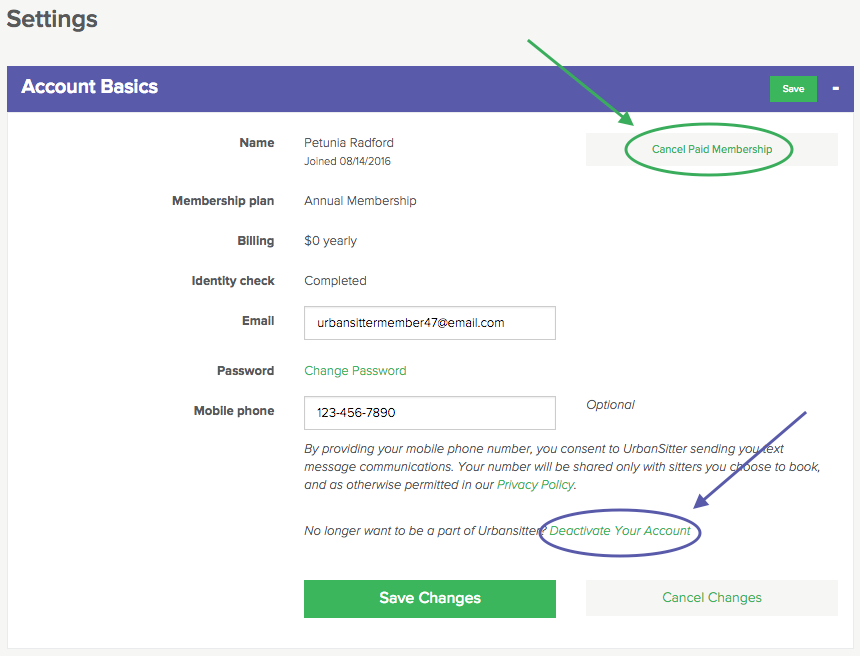Screen dimensions: 860x656
Task: Focus the Mobile phone number field
Action: click(x=429, y=413)
